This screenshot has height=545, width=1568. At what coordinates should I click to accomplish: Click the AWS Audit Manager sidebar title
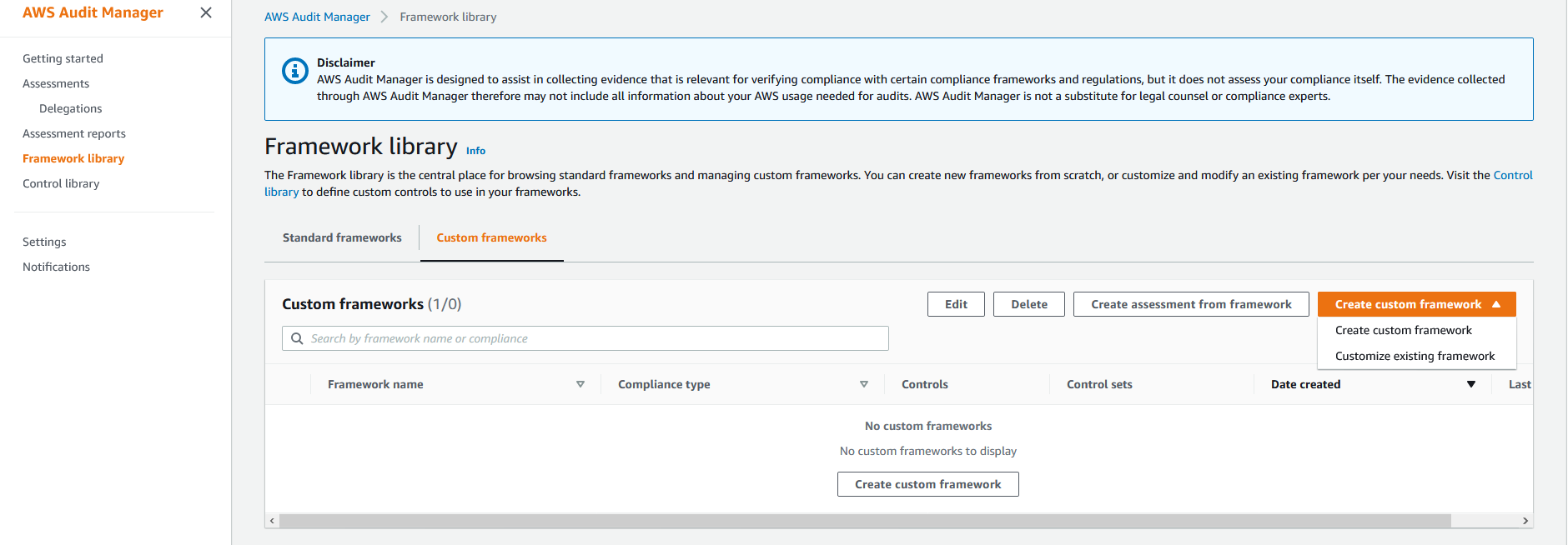93,12
